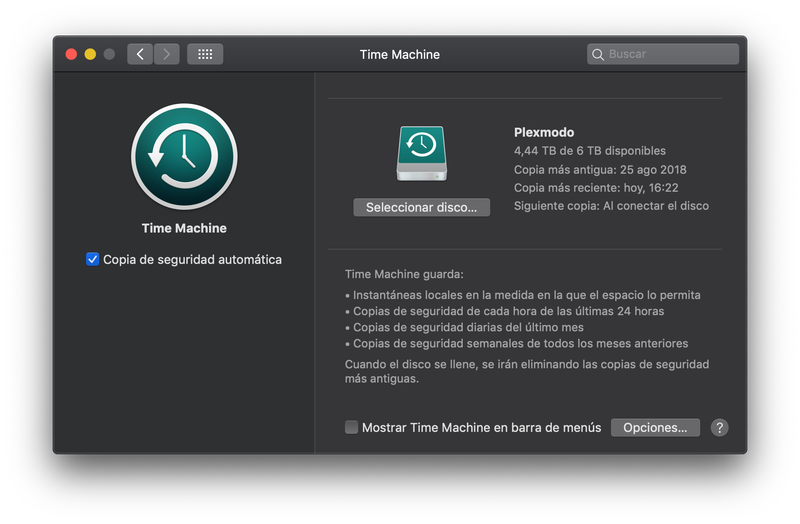Click the Time Machine label under the icon
The height and width of the screenshot is (524, 800).
[x=184, y=228]
